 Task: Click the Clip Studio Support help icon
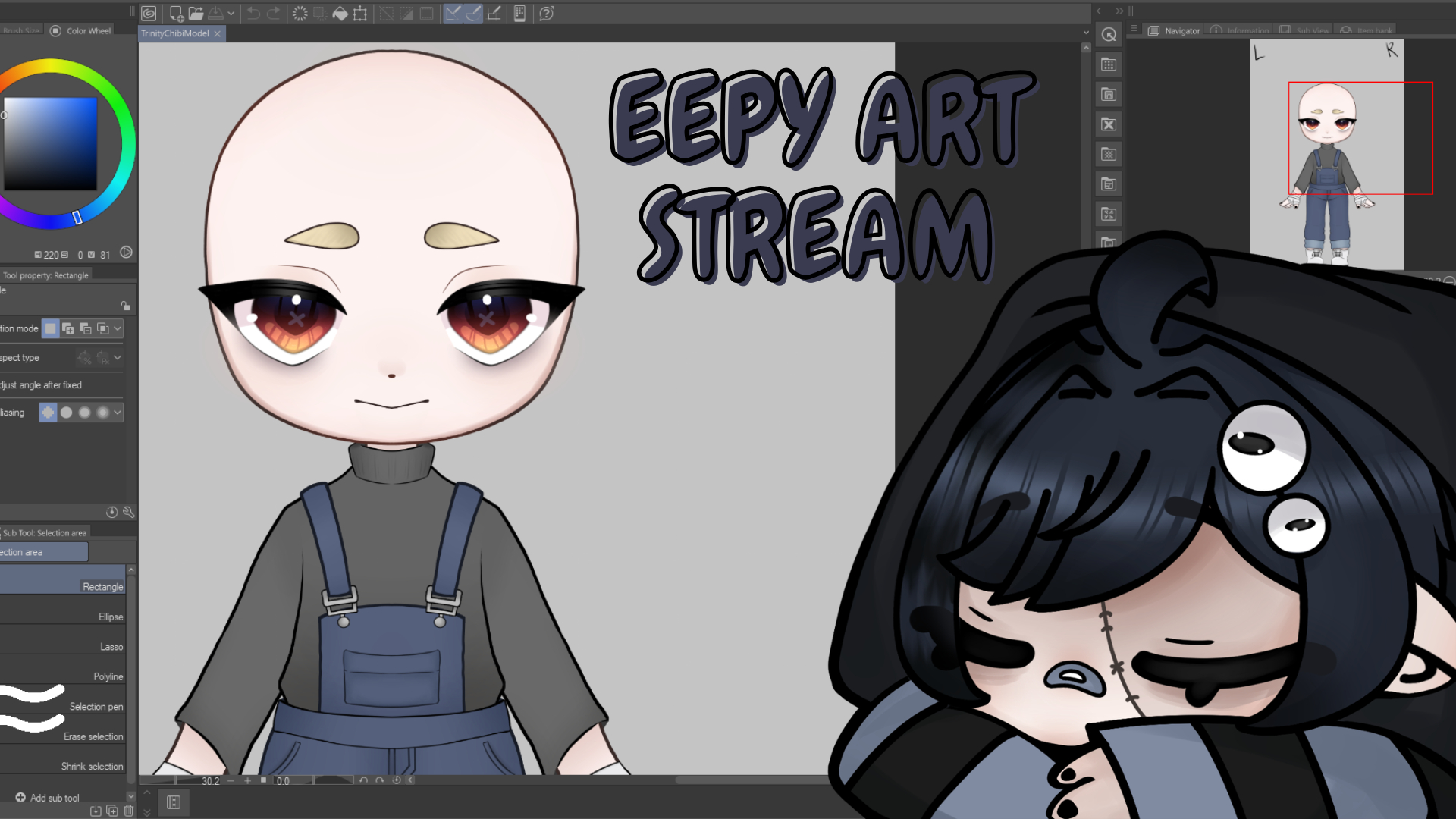[546, 13]
